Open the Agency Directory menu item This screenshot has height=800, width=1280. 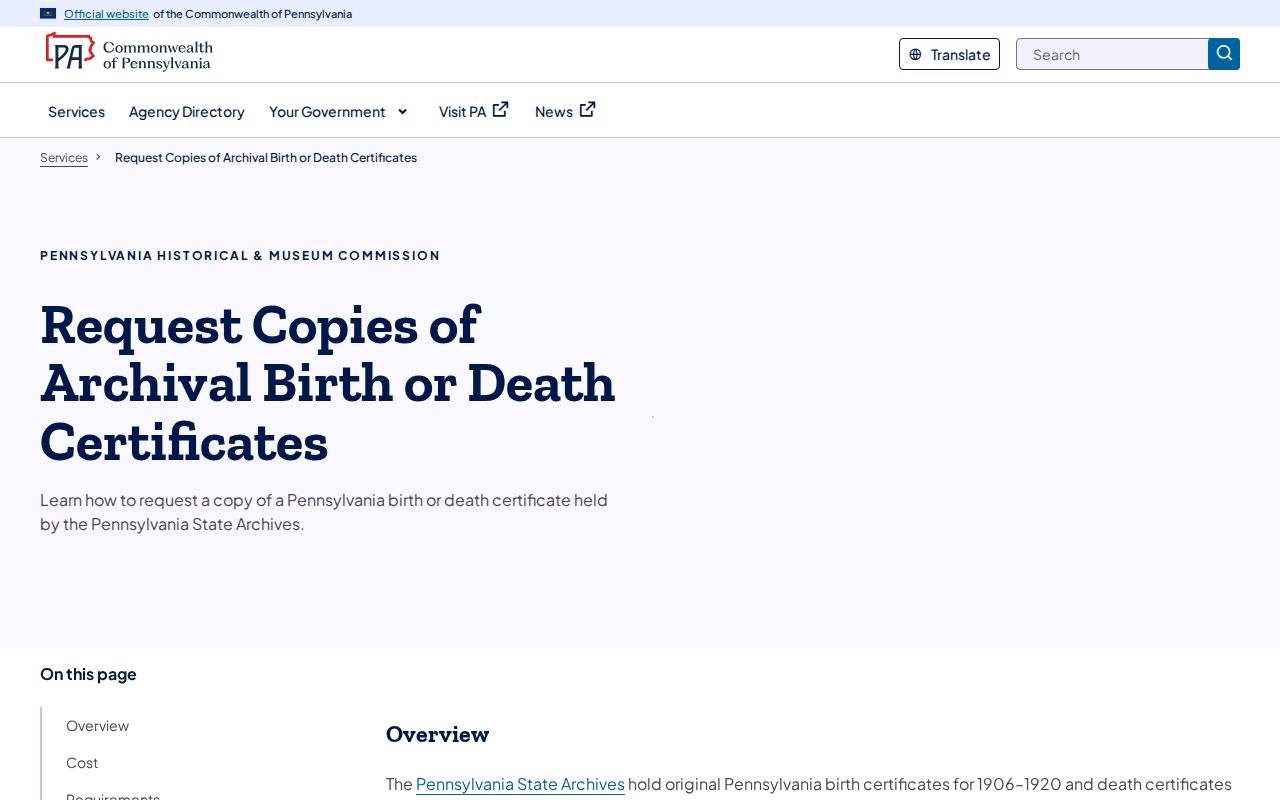[x=187, y=111]
